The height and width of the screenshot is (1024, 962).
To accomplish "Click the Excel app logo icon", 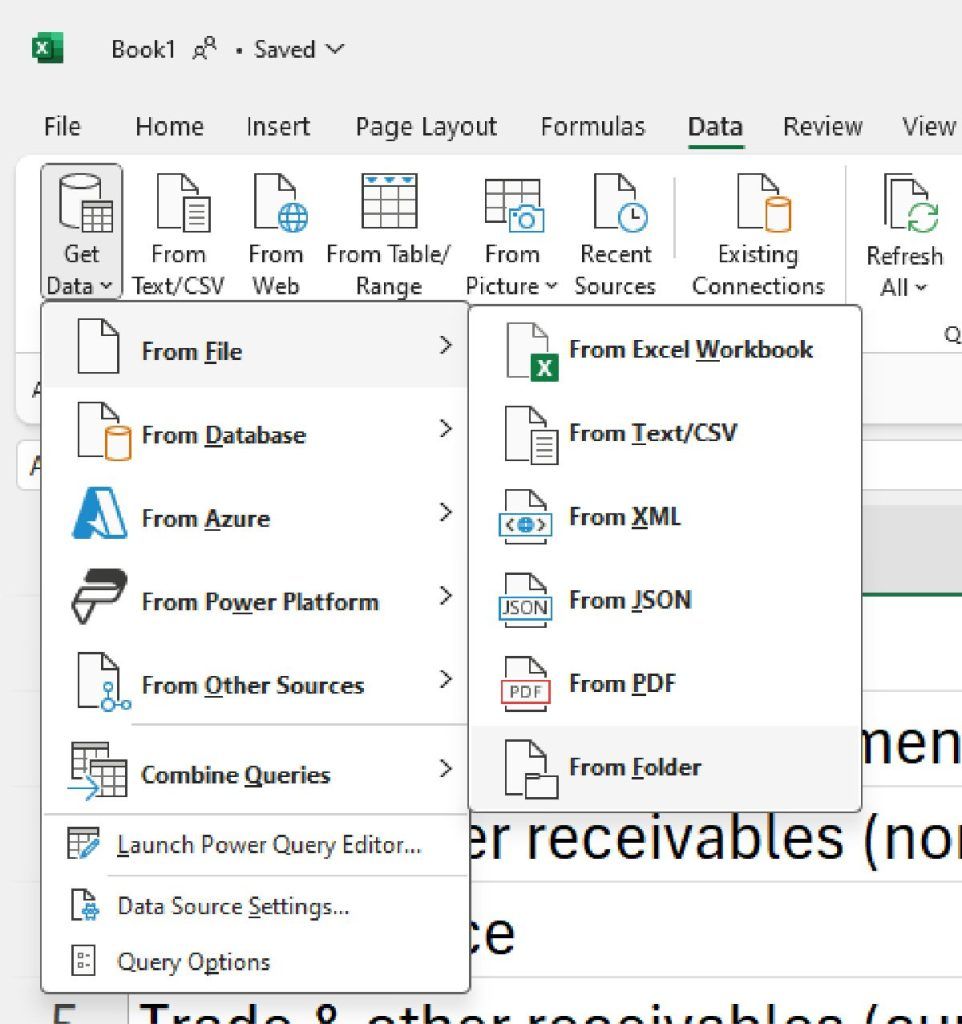I will pos(47,48).
